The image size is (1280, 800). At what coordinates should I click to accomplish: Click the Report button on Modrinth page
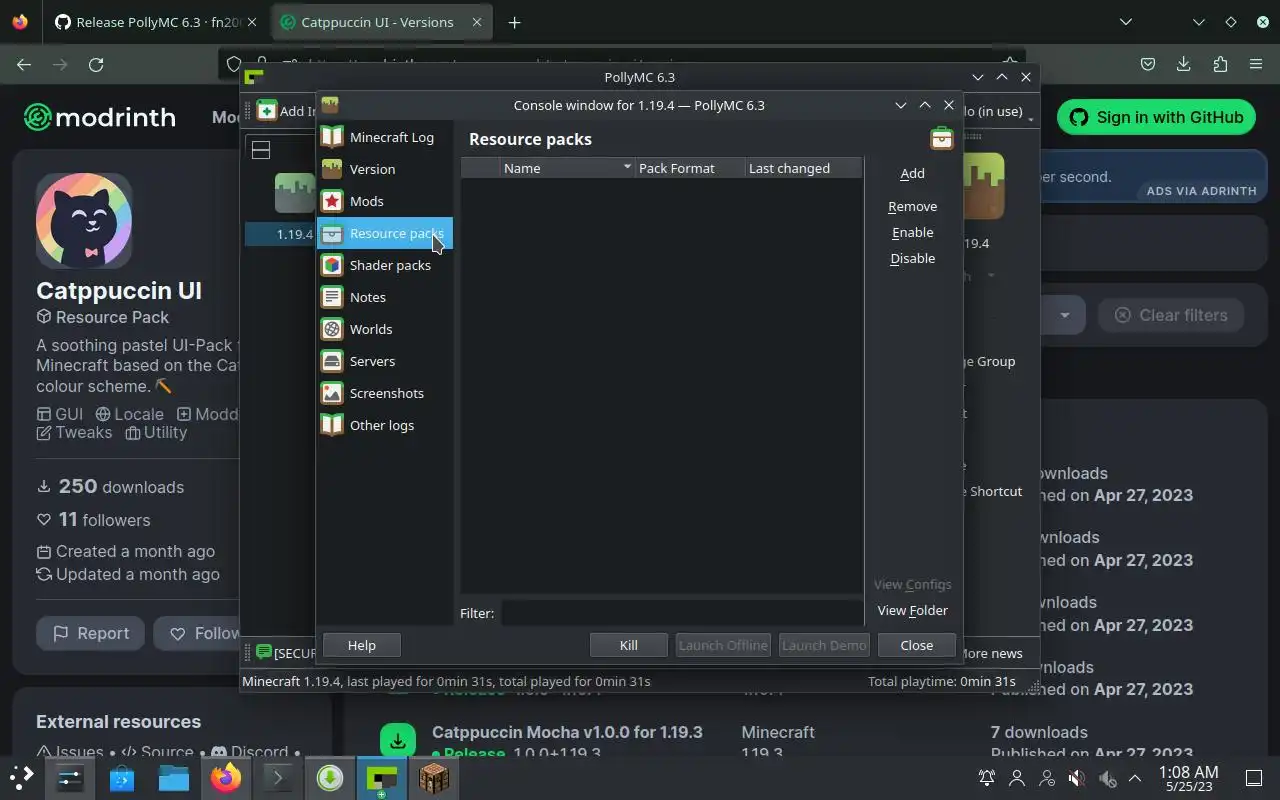(91, 633)
